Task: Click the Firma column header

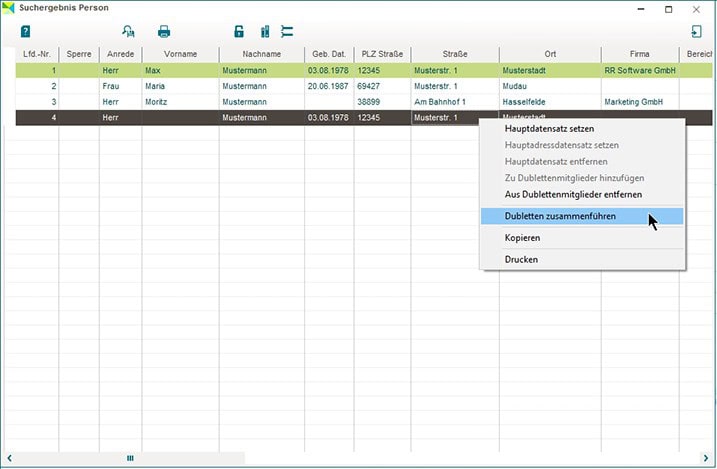Action: pos(639,54)
